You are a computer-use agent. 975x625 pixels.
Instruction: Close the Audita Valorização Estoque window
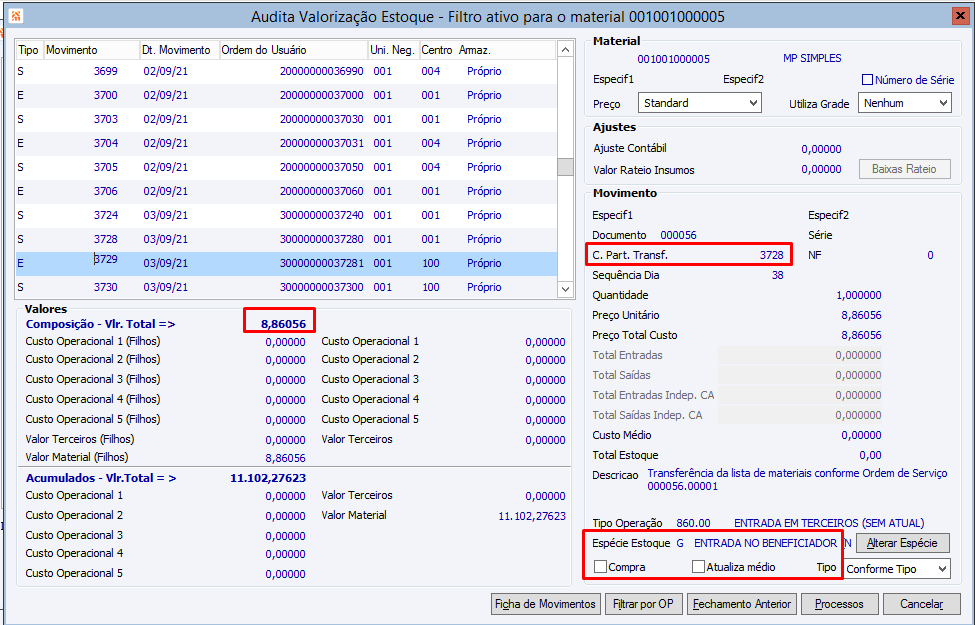[x=961, y=16]
